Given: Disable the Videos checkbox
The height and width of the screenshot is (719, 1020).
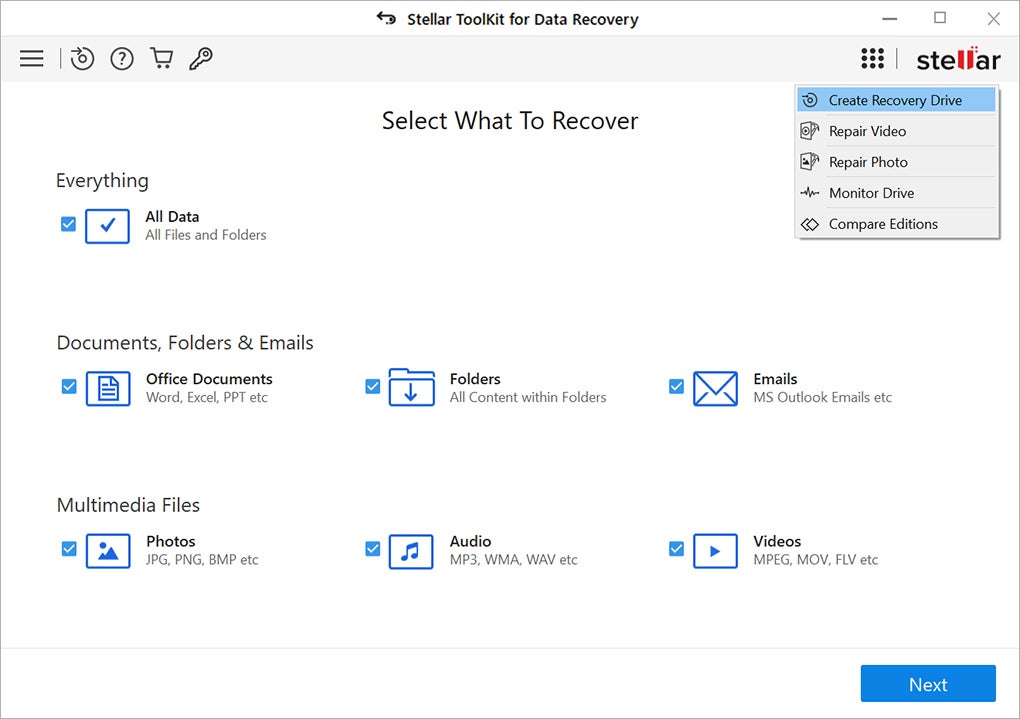Looking at the screenshot, I should (x=677, y=549).
